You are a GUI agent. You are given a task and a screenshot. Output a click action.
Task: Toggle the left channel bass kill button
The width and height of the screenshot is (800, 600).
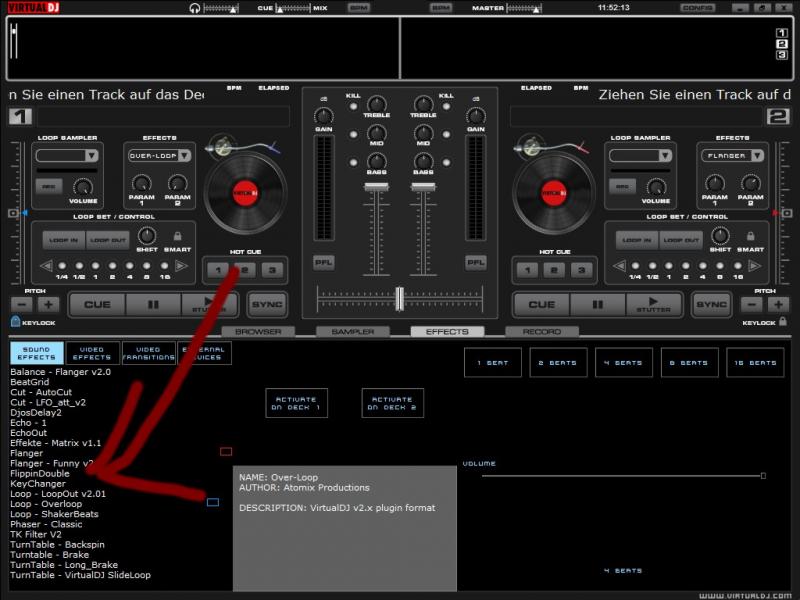coord(353,163)
